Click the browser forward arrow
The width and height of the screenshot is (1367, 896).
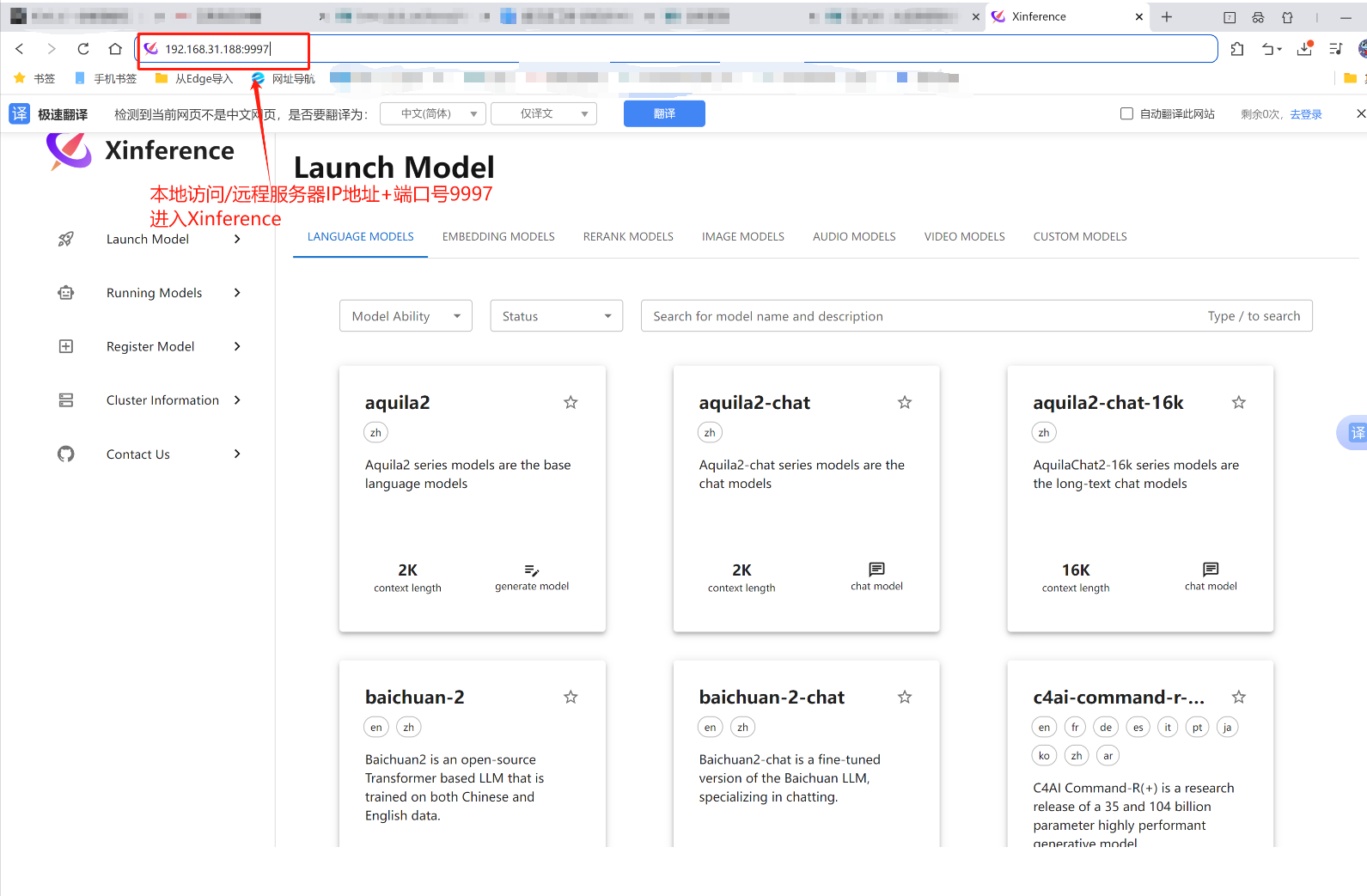[52, 49]
